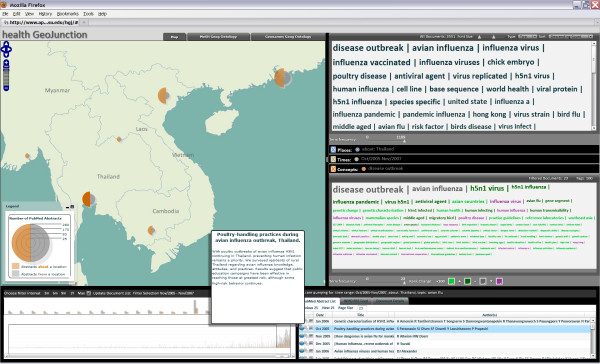Click the timeline histogram selection marker
600x364 pixels.
tap(284, 337)
